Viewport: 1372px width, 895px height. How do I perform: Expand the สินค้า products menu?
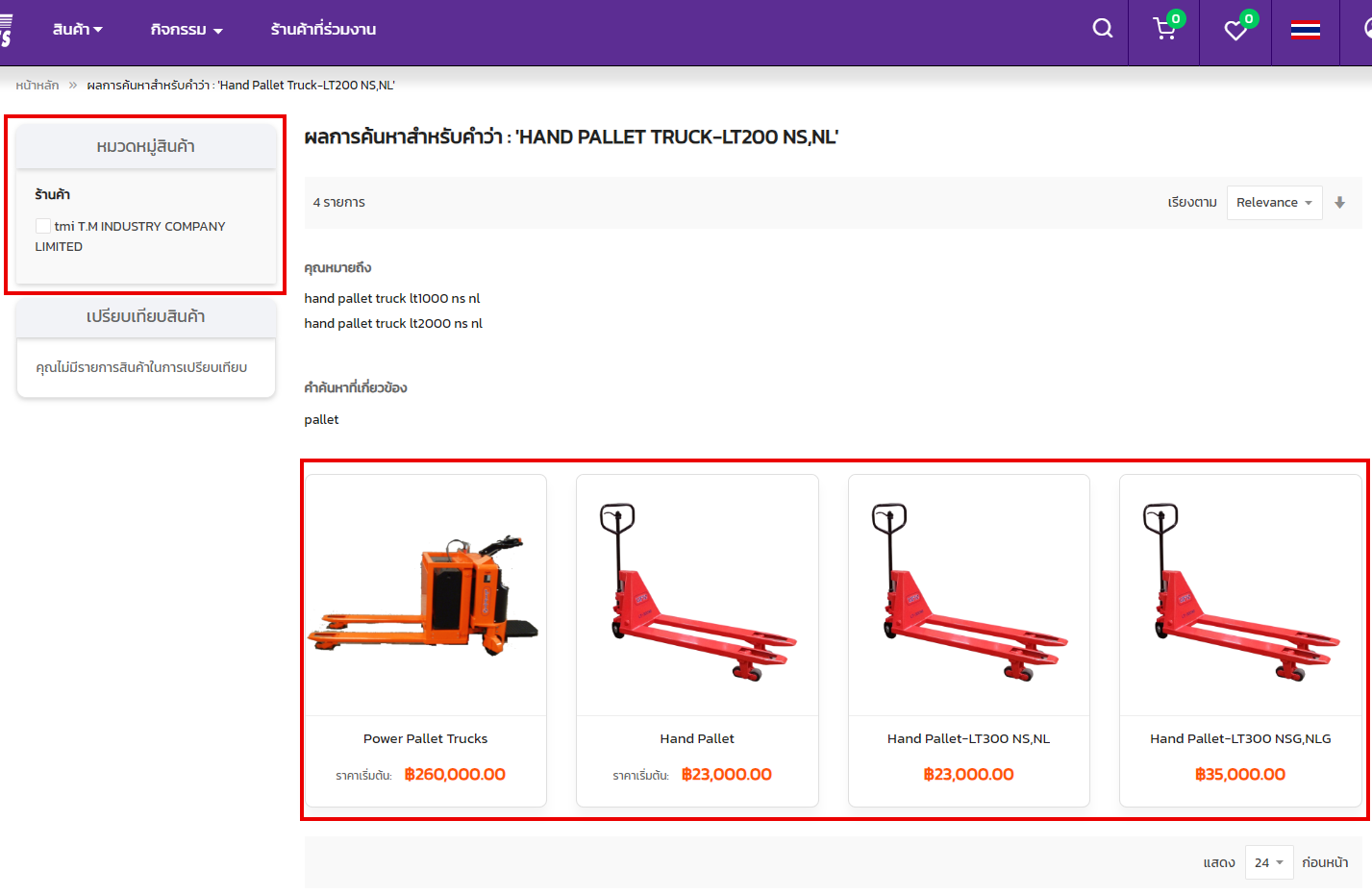tap(77, 30)
